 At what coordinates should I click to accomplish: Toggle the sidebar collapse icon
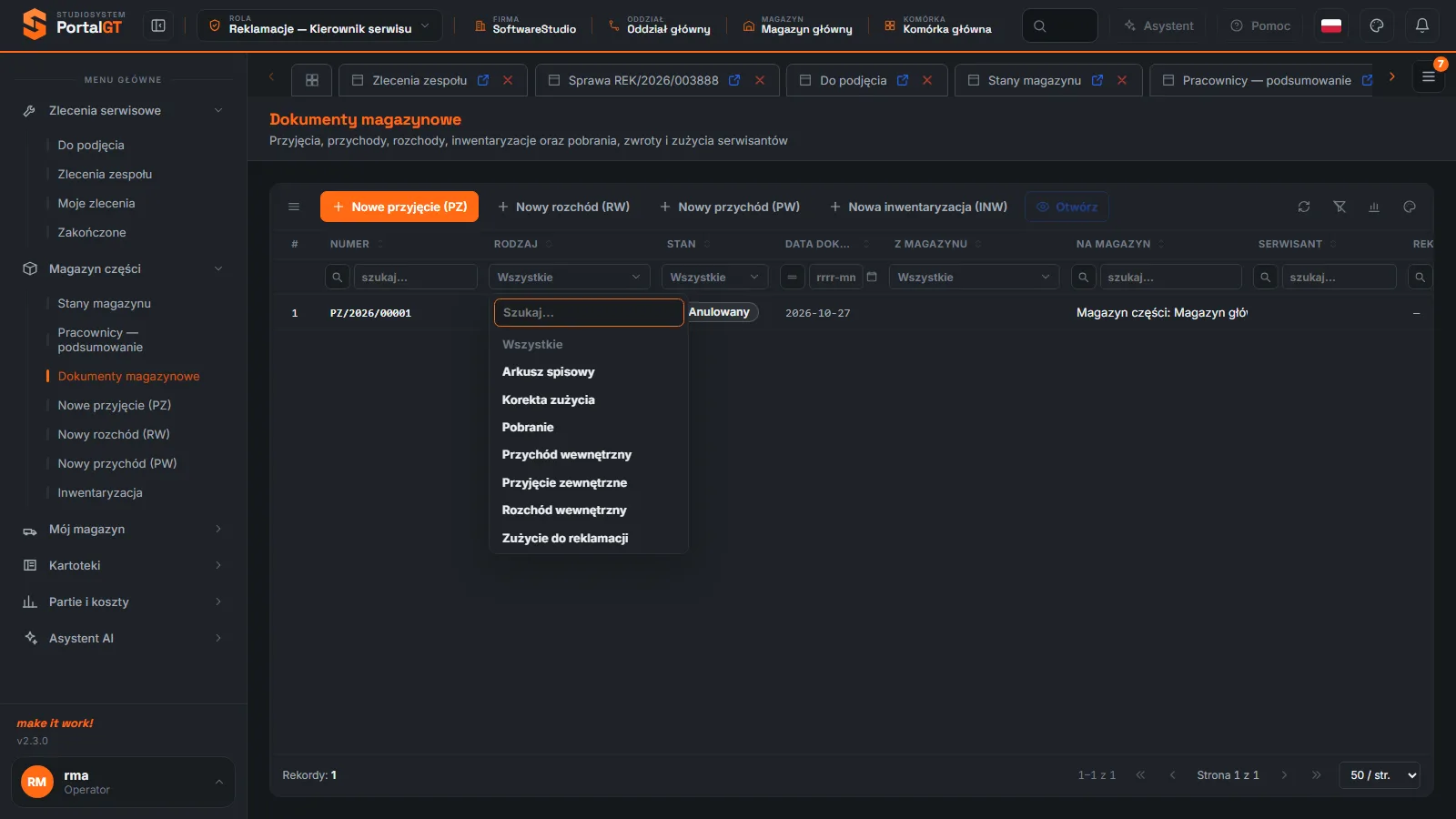click(158, 25)
